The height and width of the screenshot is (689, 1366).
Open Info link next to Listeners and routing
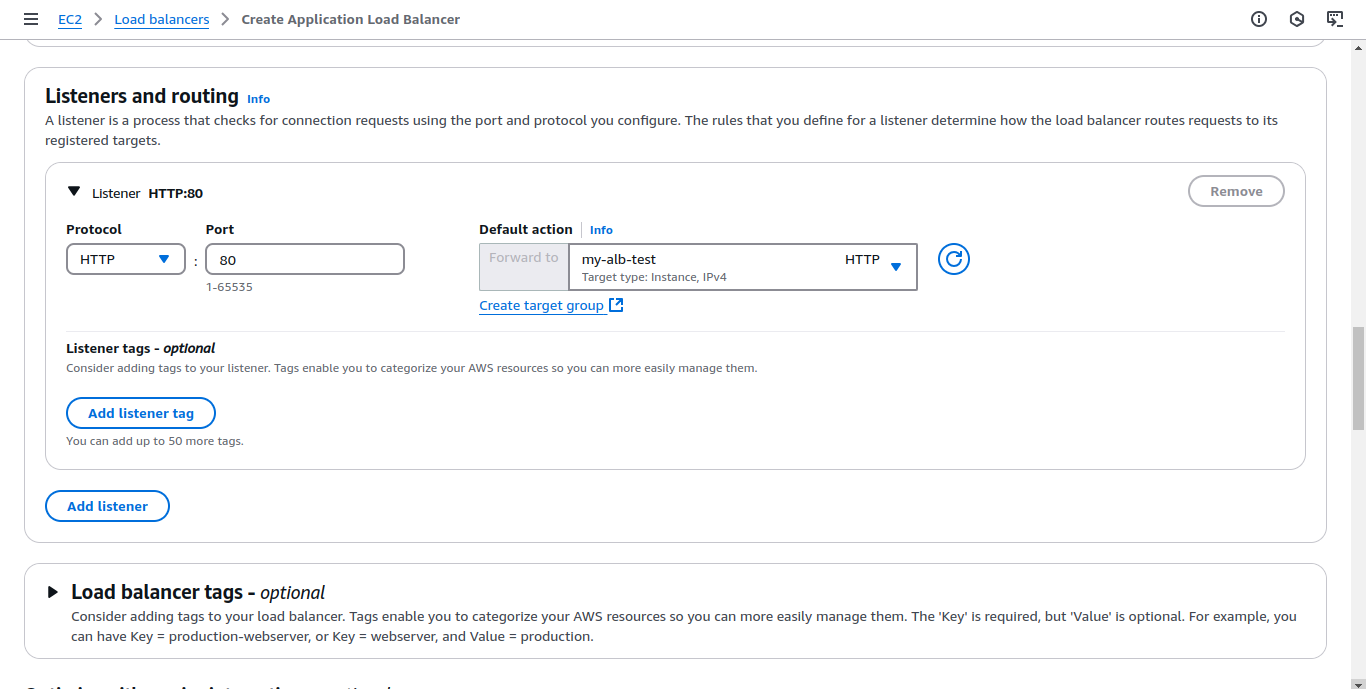click(x=258, y=99)
